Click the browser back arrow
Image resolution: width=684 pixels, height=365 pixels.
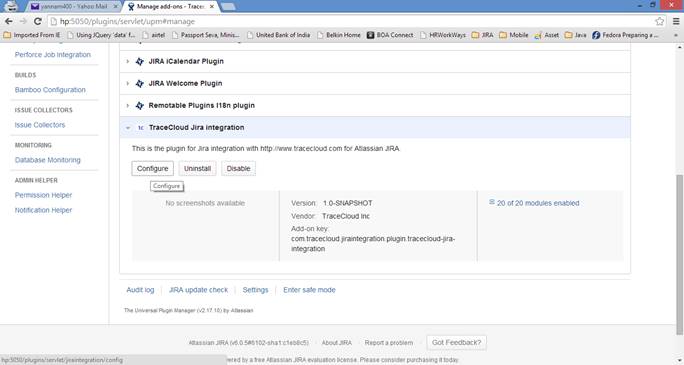[9, 21]
